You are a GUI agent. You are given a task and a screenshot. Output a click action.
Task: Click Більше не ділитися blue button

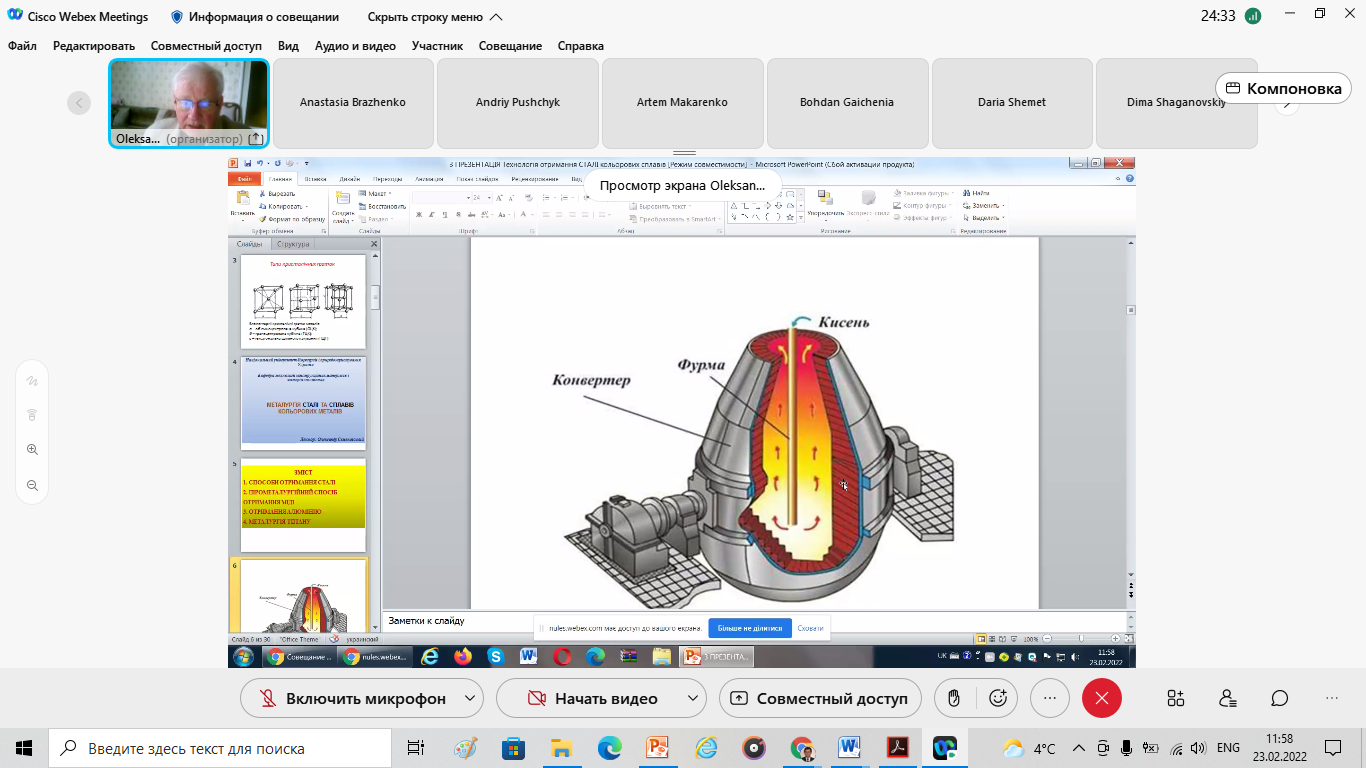(x=750, y=628)
